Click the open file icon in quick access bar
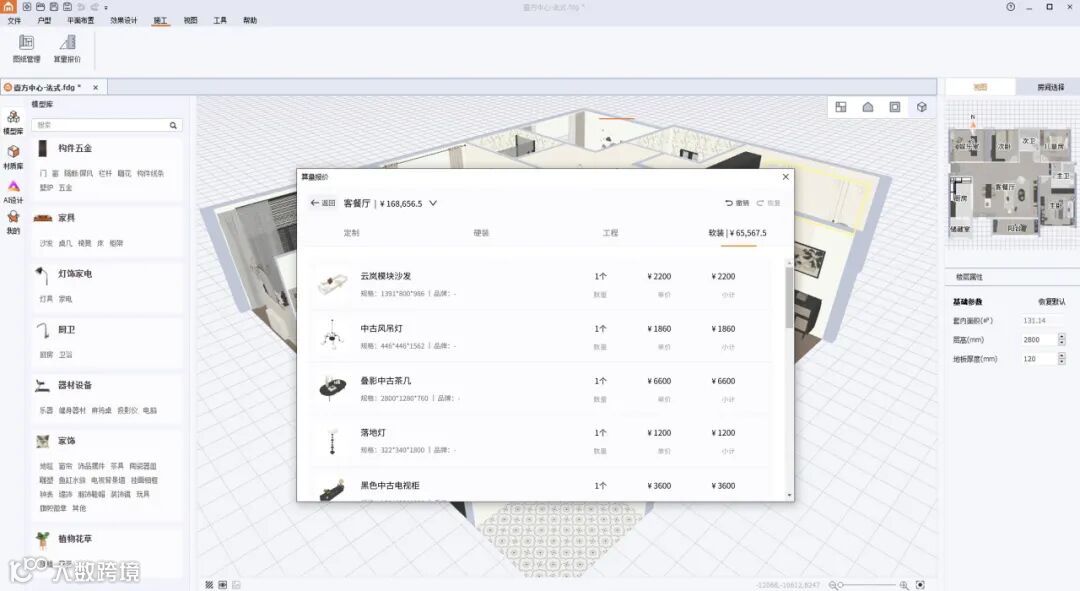 tap(41, 7)
